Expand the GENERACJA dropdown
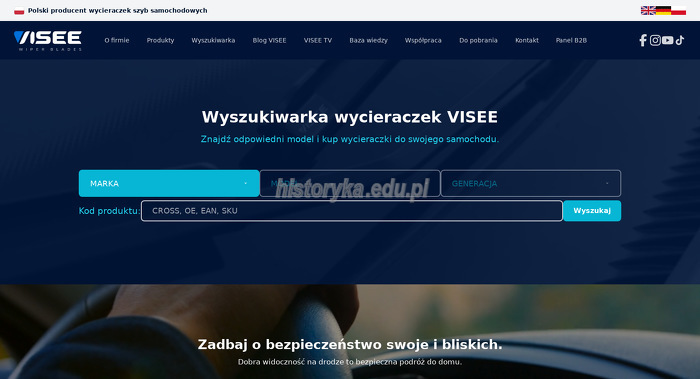Image resolution: width=700 pixels, height=379 pixels. [x=530, y=183]
